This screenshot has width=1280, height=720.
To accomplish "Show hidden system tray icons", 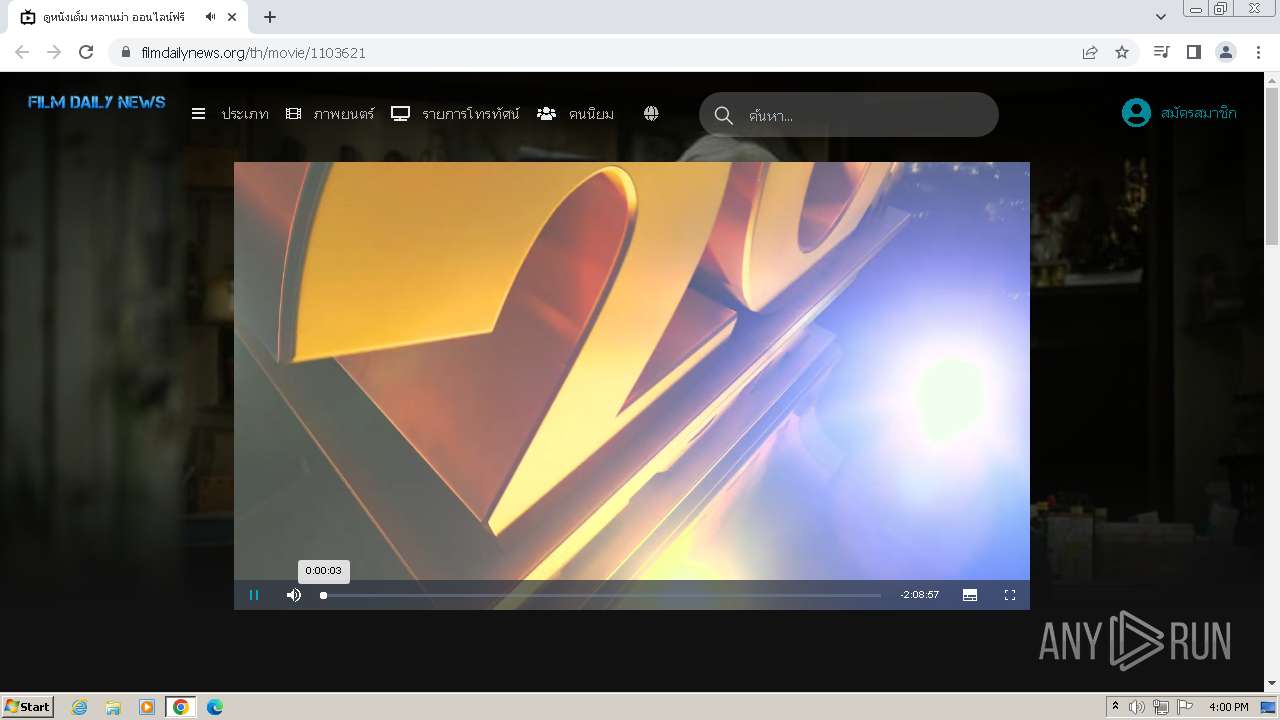I will (x=1116, y=707).
